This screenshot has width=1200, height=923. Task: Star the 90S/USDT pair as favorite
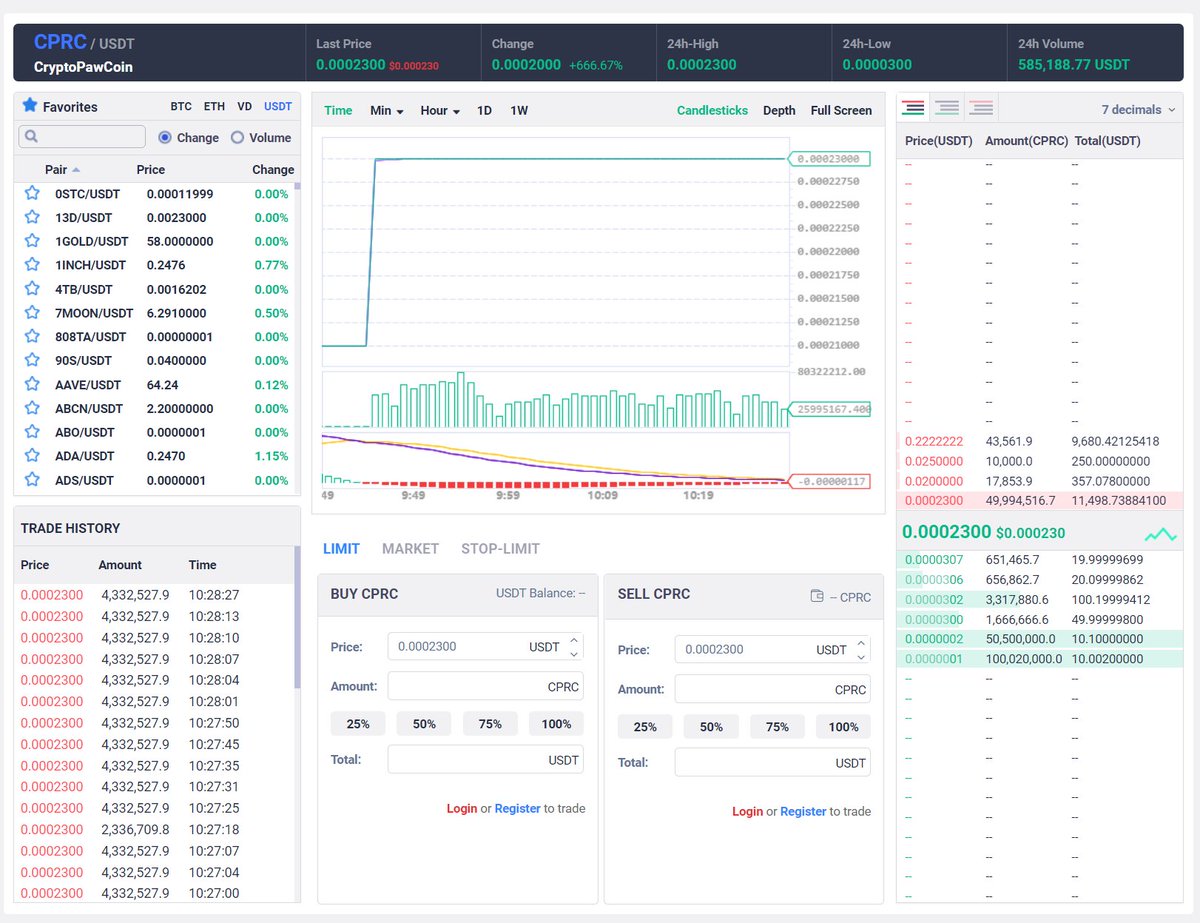[x=32, y=360]
